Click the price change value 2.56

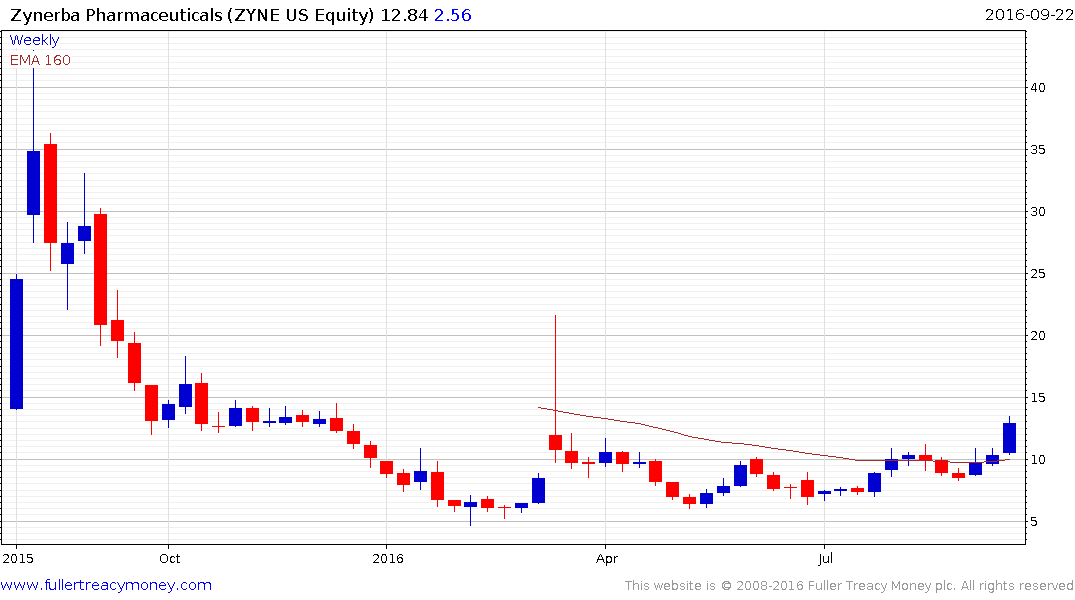pyautogui.click(x=452, y=15)
